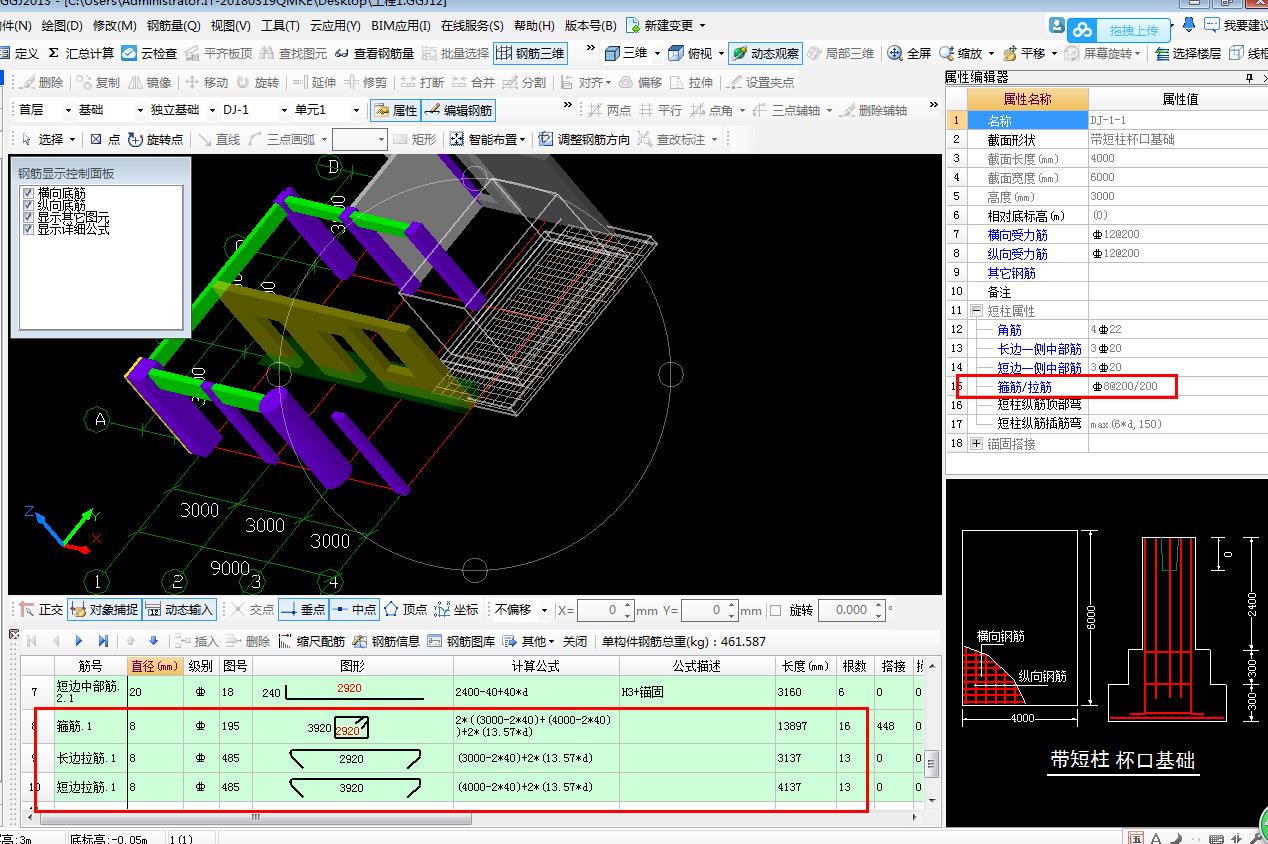Click the 汇总计算 summary calculation tool
1268x844 pixels.
click(x=81, y=53)
